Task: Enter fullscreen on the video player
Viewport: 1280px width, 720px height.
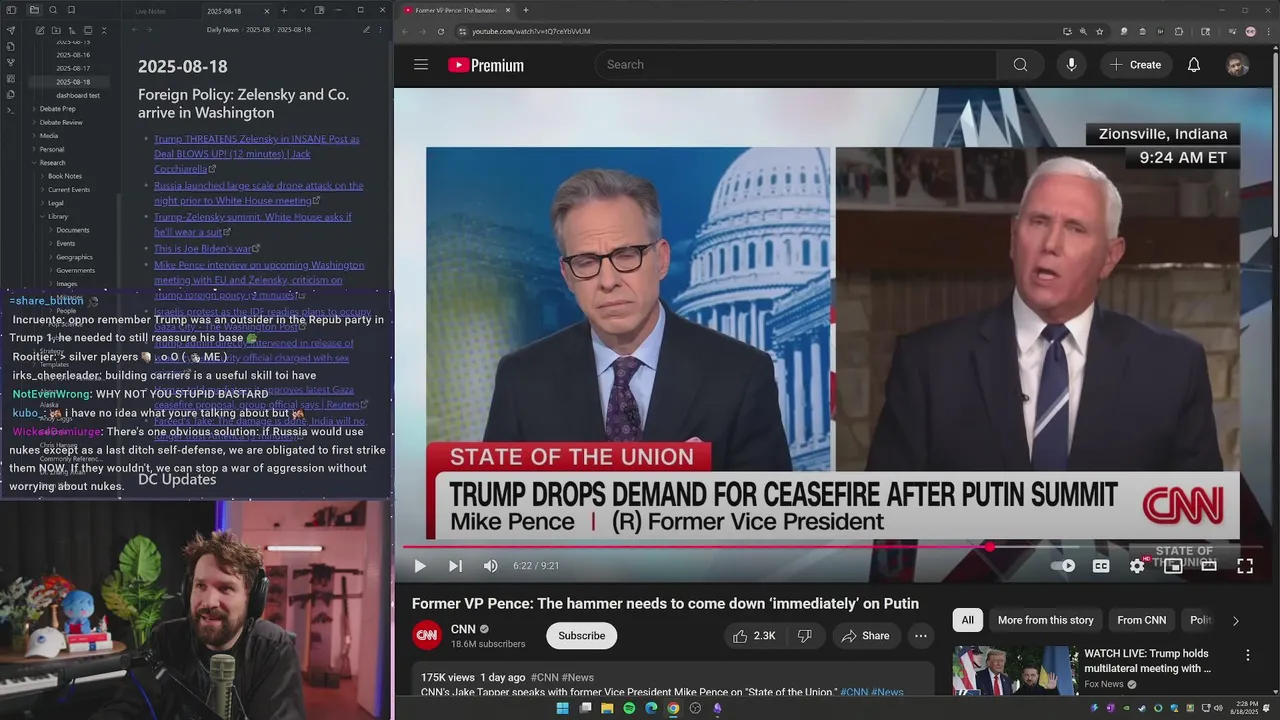Action: click(1245, 566)
